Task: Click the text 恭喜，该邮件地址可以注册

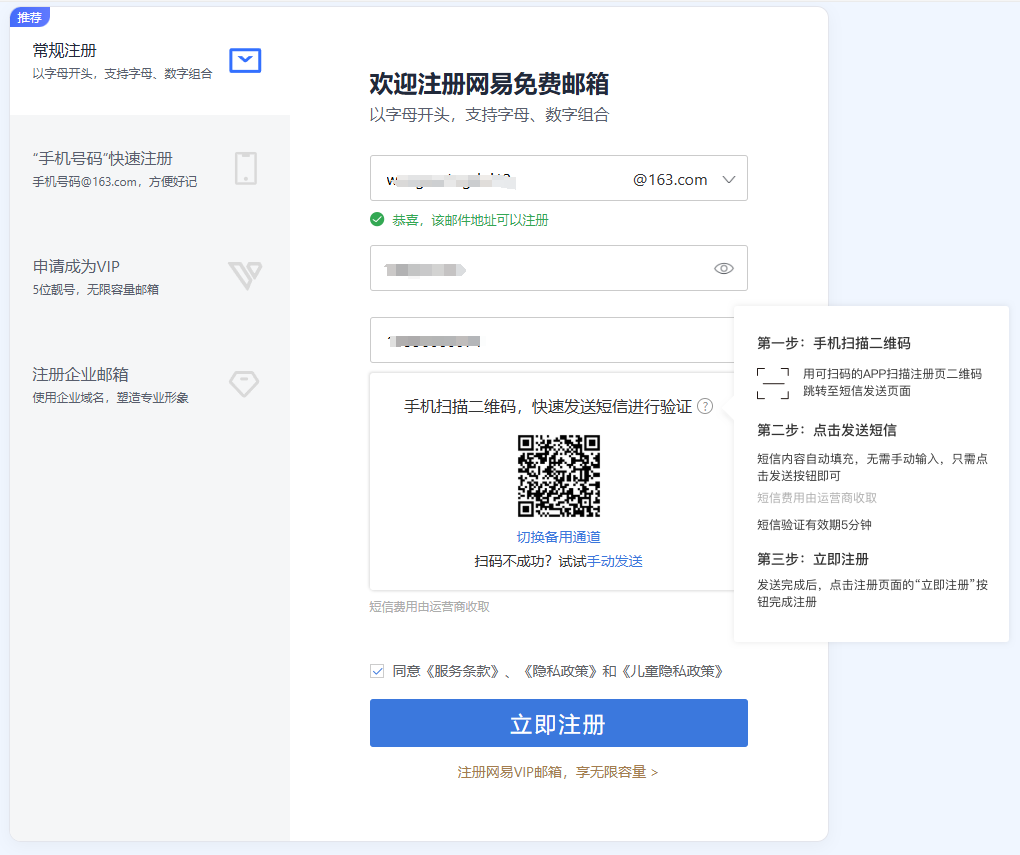Action: [470, 220]
